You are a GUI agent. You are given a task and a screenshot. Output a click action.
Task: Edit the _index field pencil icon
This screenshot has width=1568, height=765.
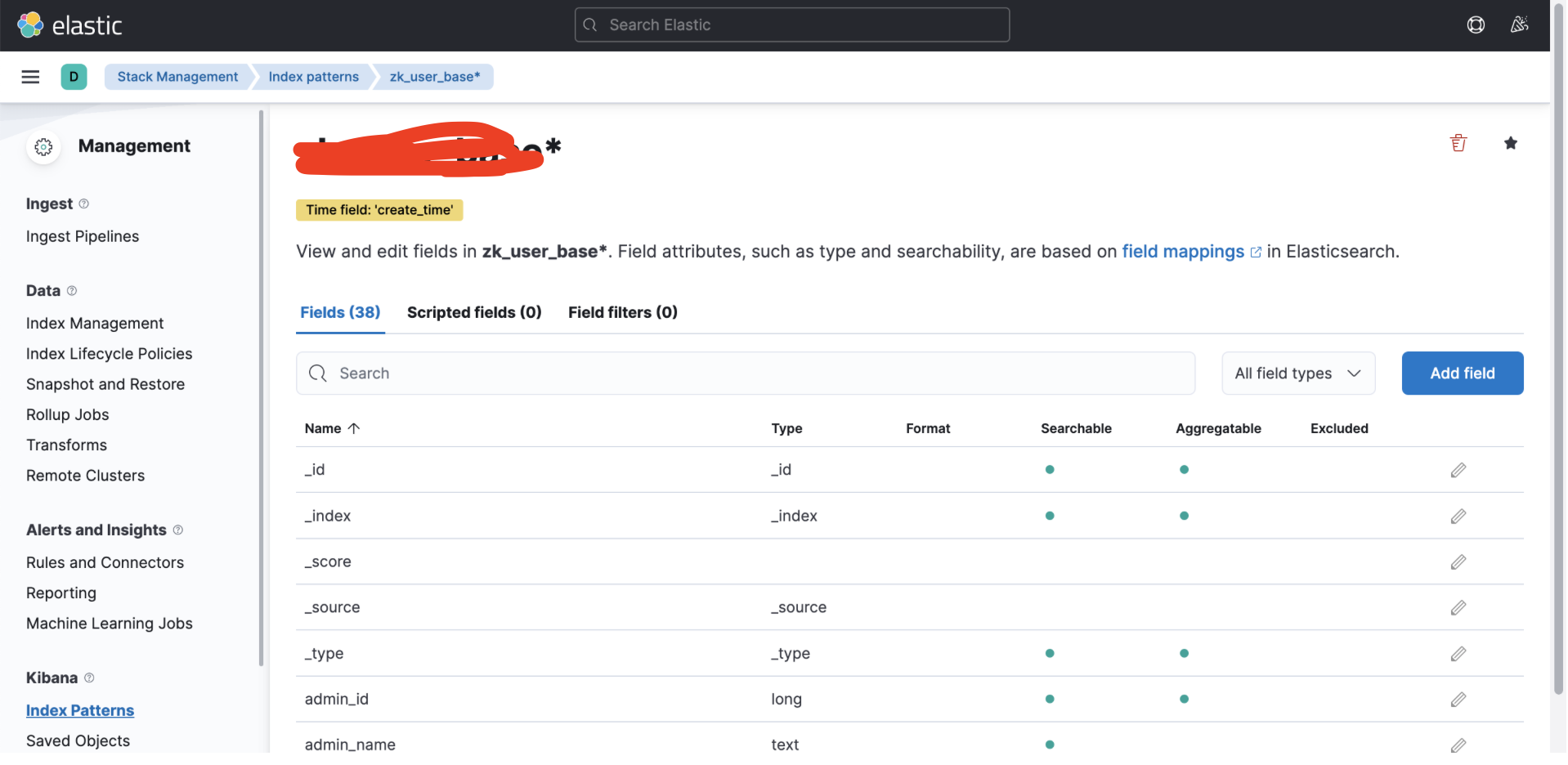[x=1458, y=516]
